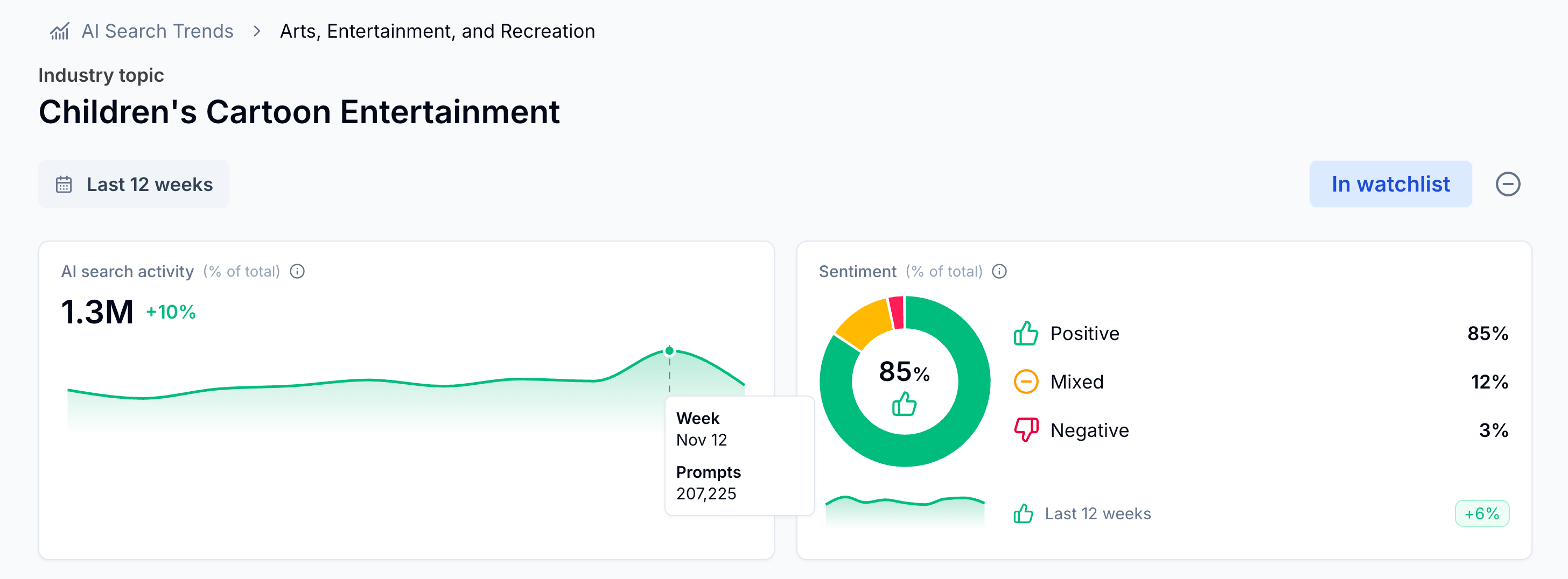1568x579 pixels.
Task: Click the +6% sentiment change badge
Action: coord(1481,514)
